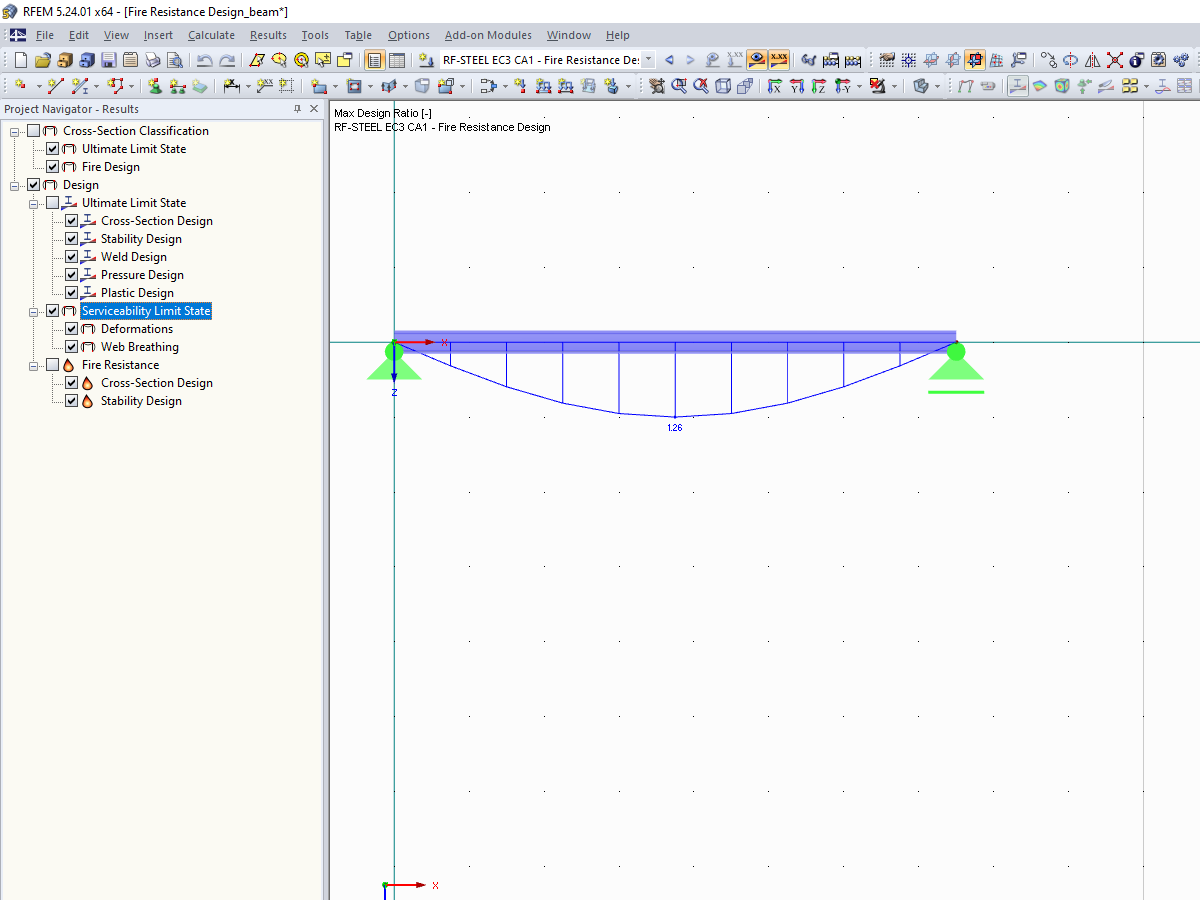This screenshot has height=900, width=1200.
Task: Click the back navigation arrow button
Action: pos(668,59)
